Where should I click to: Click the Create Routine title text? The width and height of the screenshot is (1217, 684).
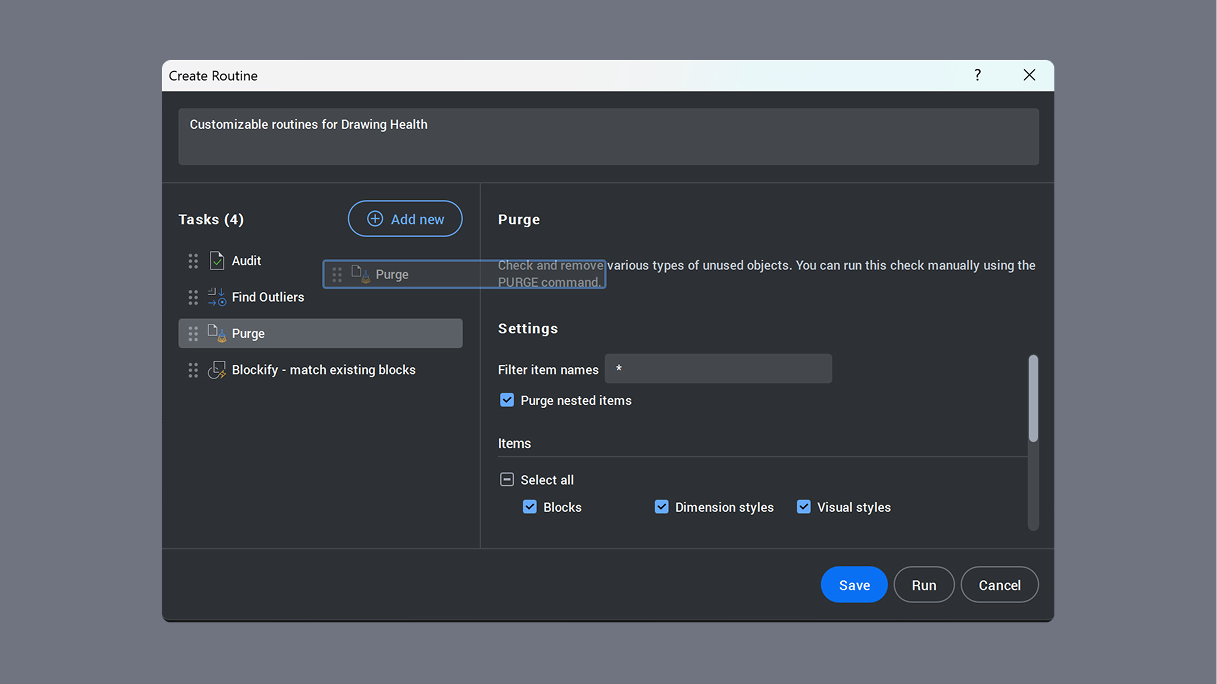coord(213,76)
